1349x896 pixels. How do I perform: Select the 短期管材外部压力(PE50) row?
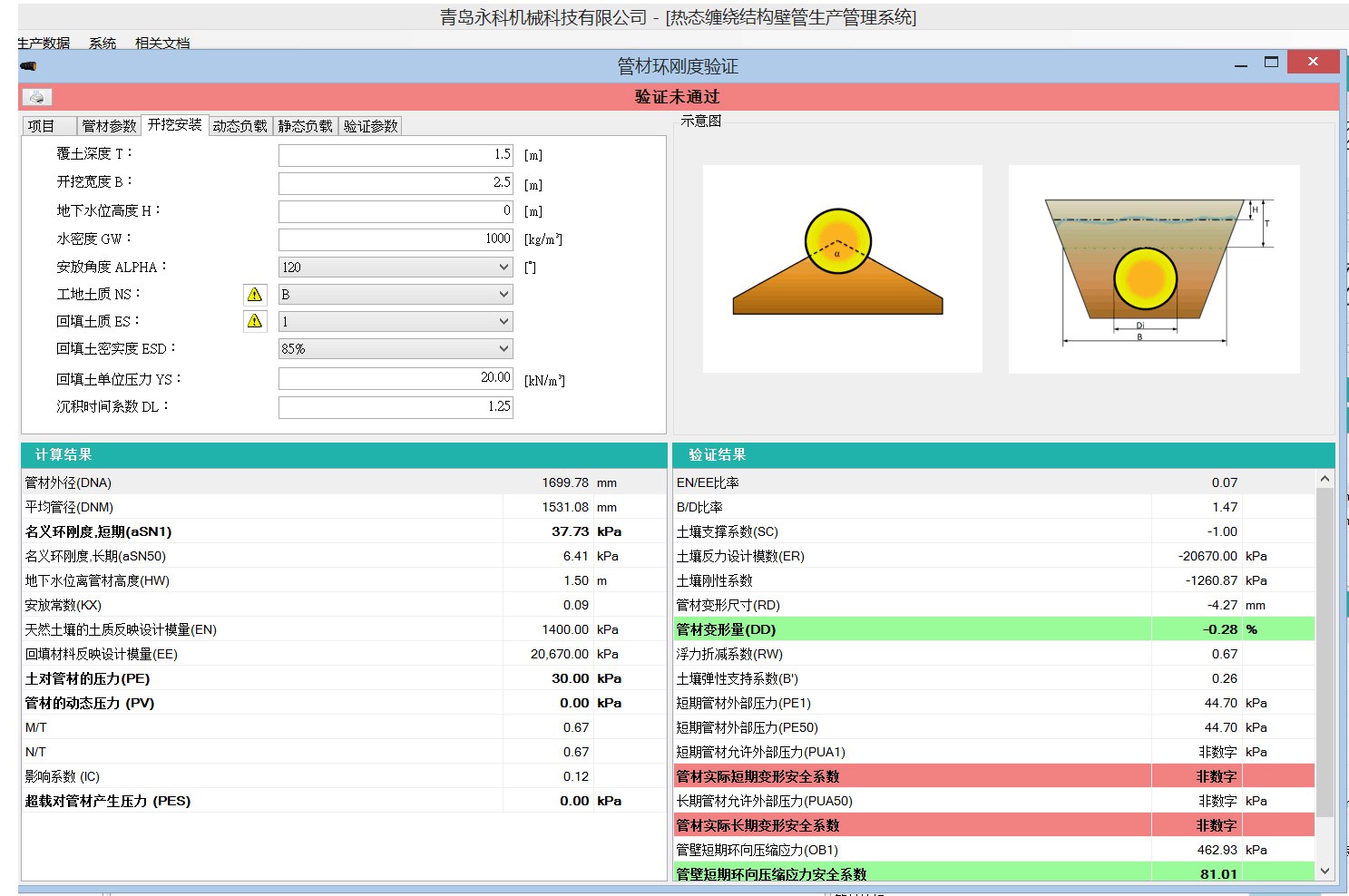(994, 727)
